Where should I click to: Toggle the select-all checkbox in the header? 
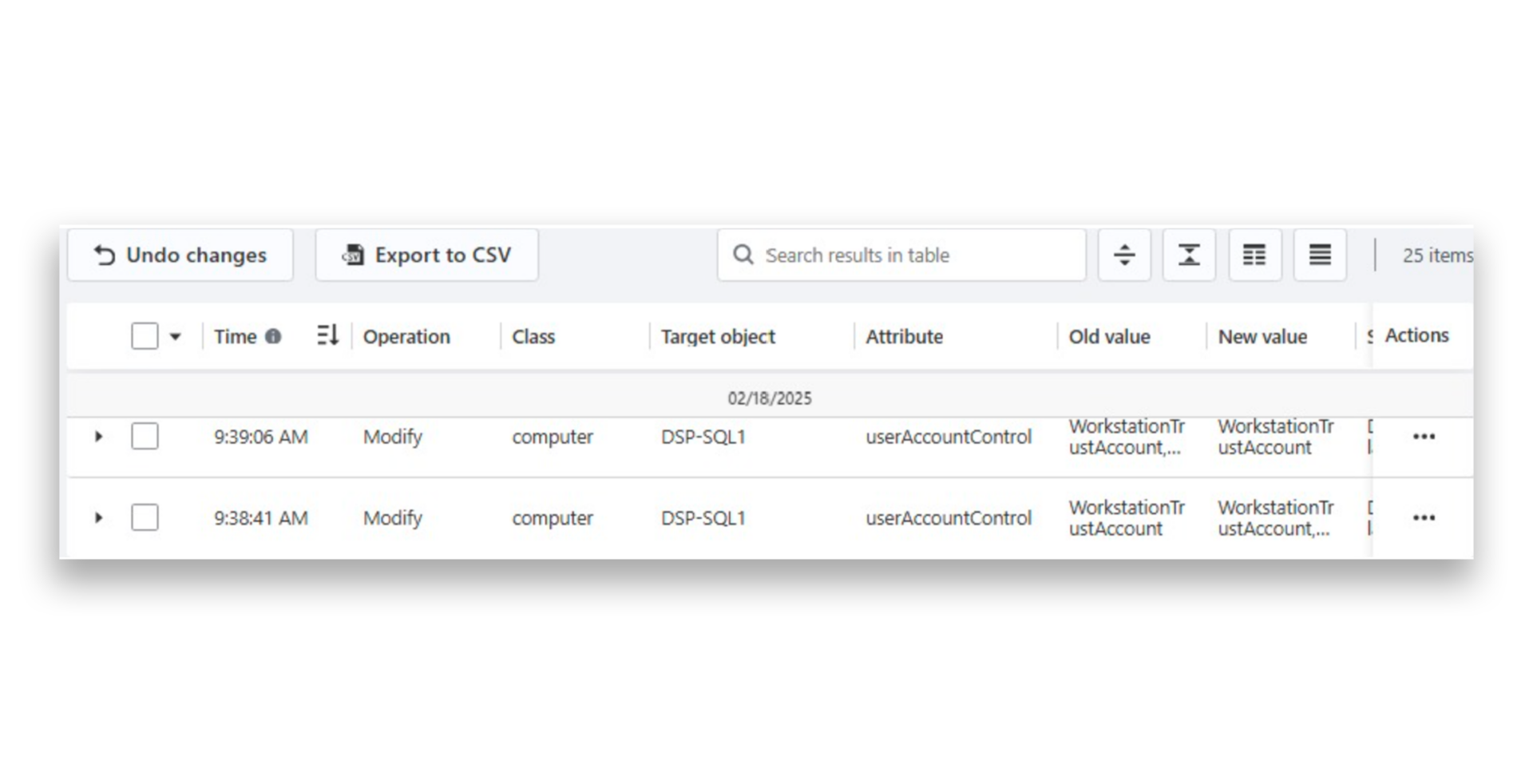coord(145,336)
